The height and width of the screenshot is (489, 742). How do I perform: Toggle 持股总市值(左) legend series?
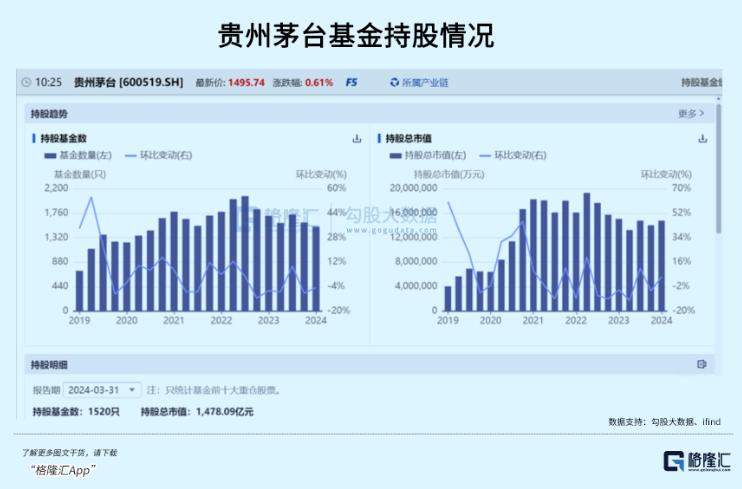pyautogui.click(x=428, y=155)
